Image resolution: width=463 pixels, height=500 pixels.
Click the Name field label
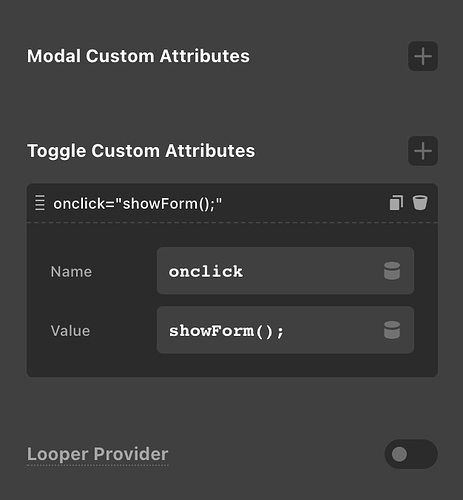[71, 272]
